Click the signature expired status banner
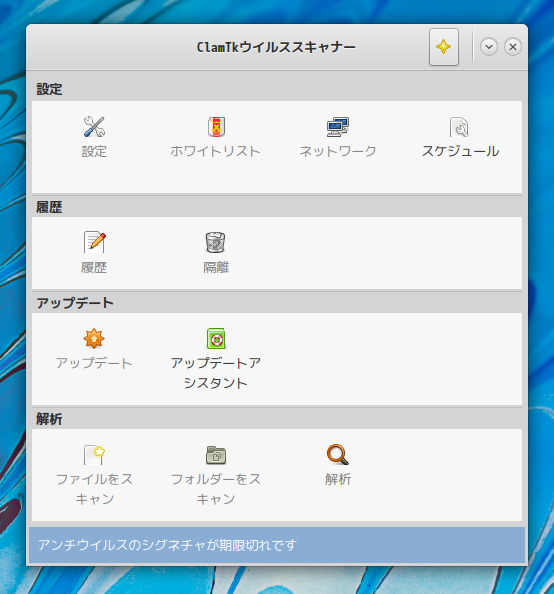Viewport: 554px width, 594px height. point(277,545)
